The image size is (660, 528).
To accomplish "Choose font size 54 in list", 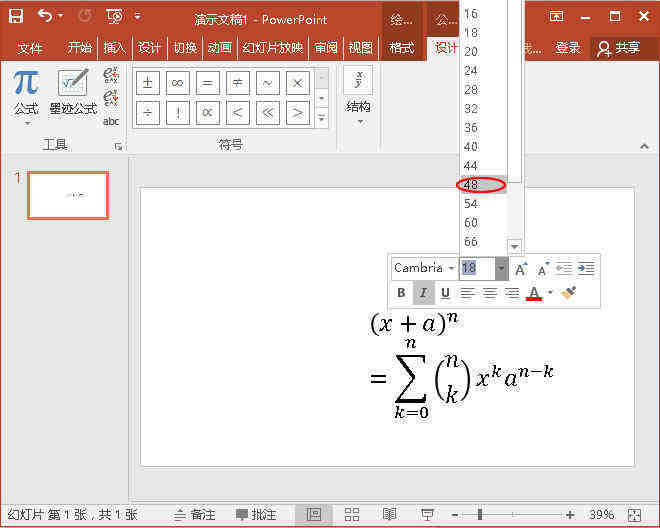I will [483, 204].
